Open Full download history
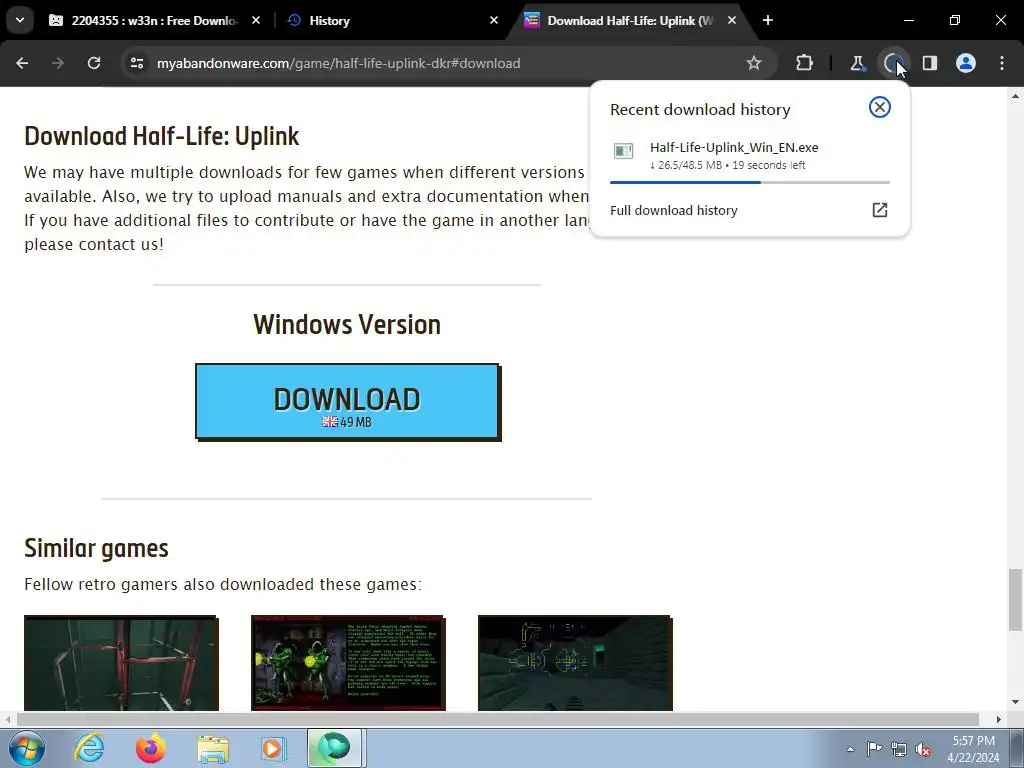The height and width of the screenshot is (768, 1024). click(x=750, y=210)
